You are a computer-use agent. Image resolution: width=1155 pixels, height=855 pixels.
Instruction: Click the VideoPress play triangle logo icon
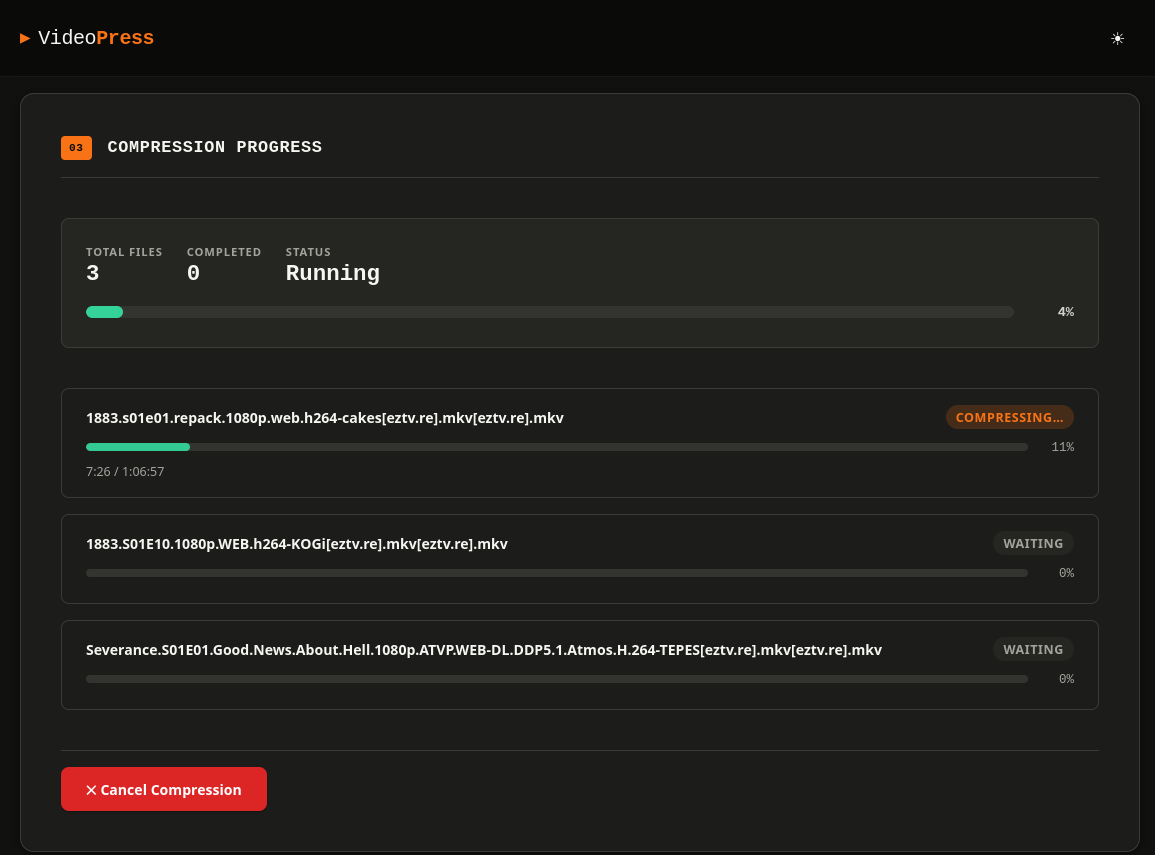tap(25, 39)
